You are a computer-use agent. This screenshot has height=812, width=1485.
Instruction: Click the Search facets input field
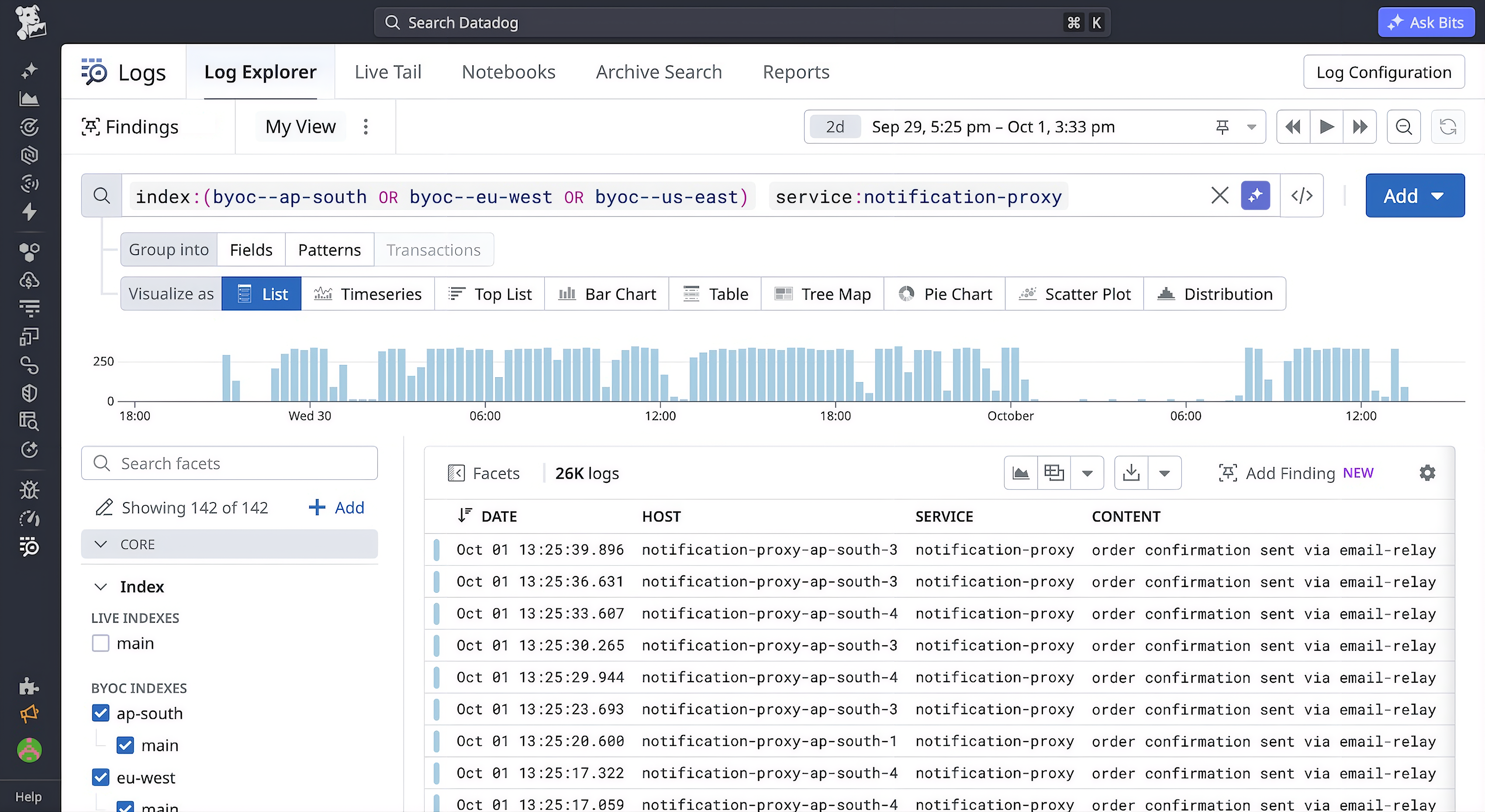click(229, 463)
